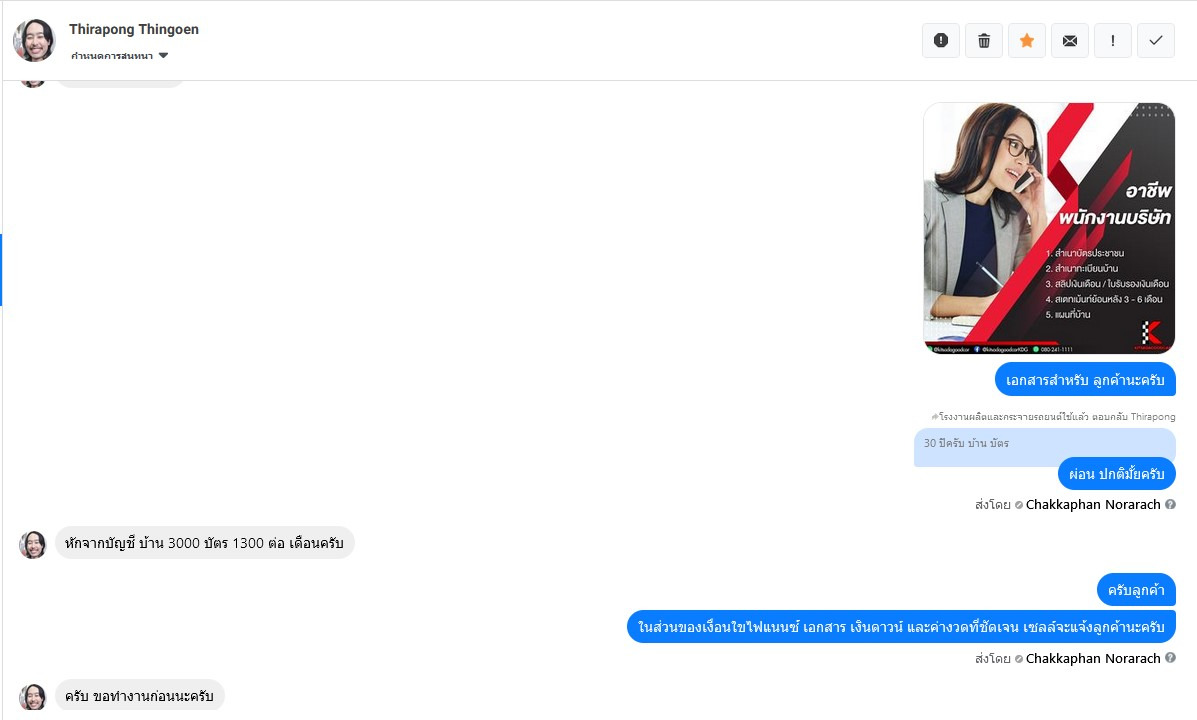The image size is (1197, 720).
Task: Click help icon beside sender under the last blue message
Action: coord(1170,658)
